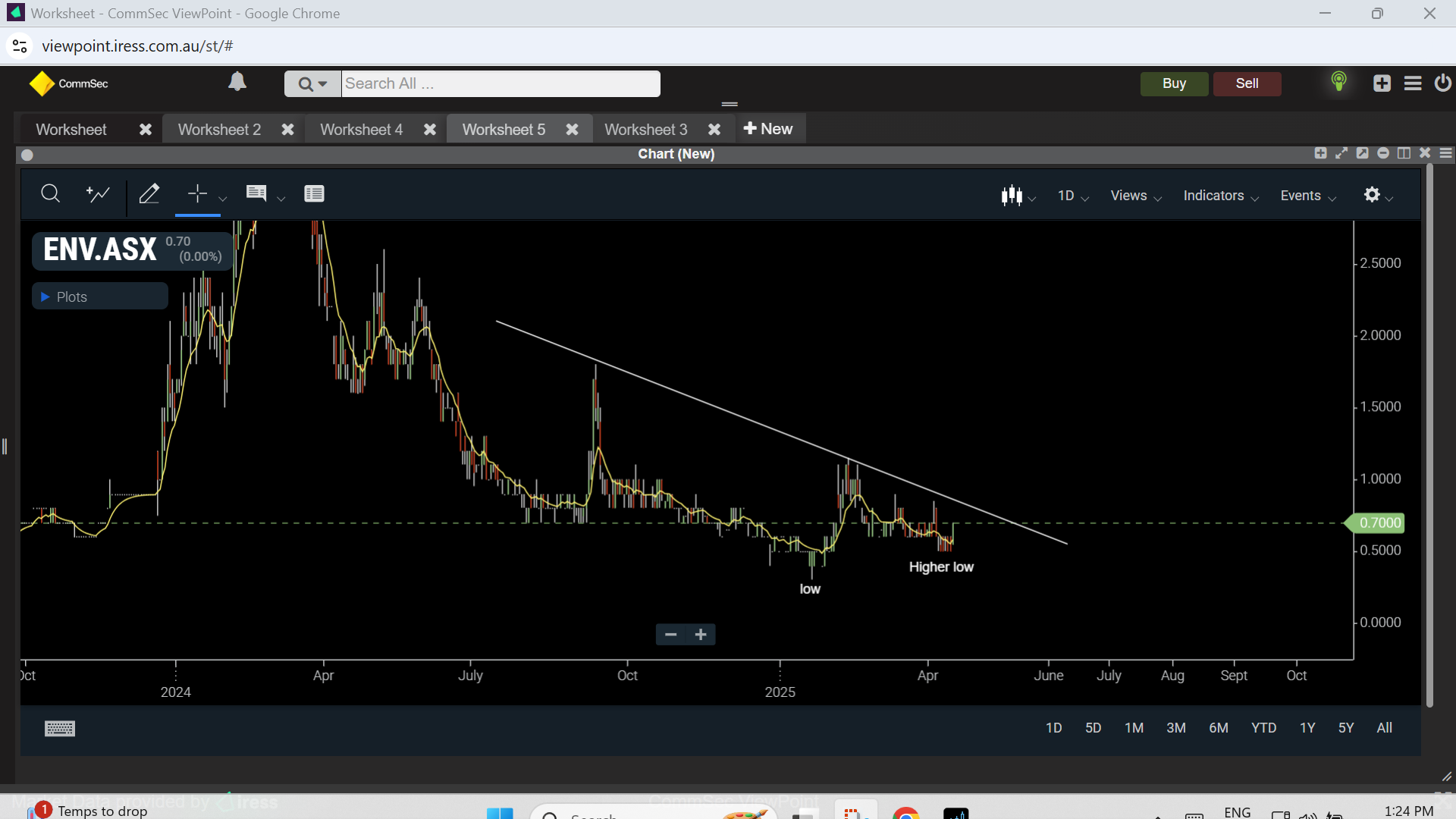Focus the Search All input field

click(500, 83)
